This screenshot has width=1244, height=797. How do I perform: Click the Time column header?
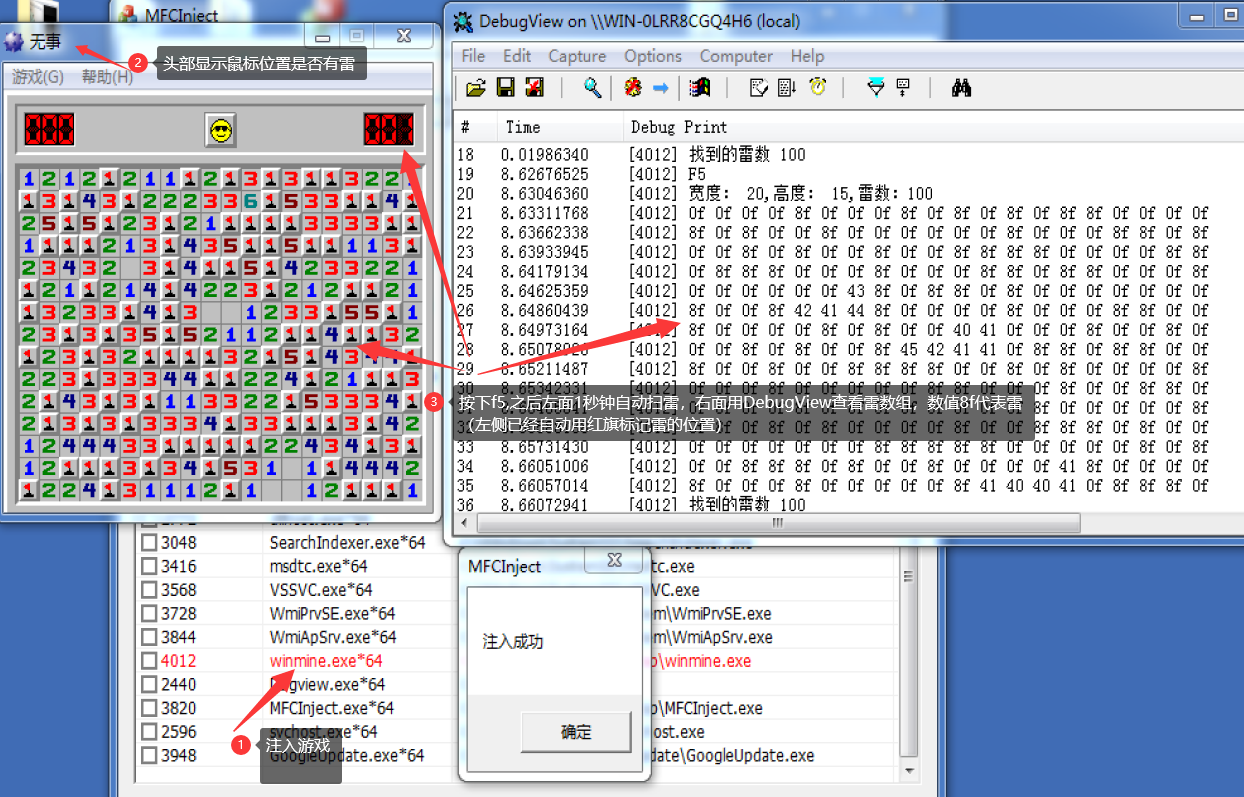tap(560, 127)
